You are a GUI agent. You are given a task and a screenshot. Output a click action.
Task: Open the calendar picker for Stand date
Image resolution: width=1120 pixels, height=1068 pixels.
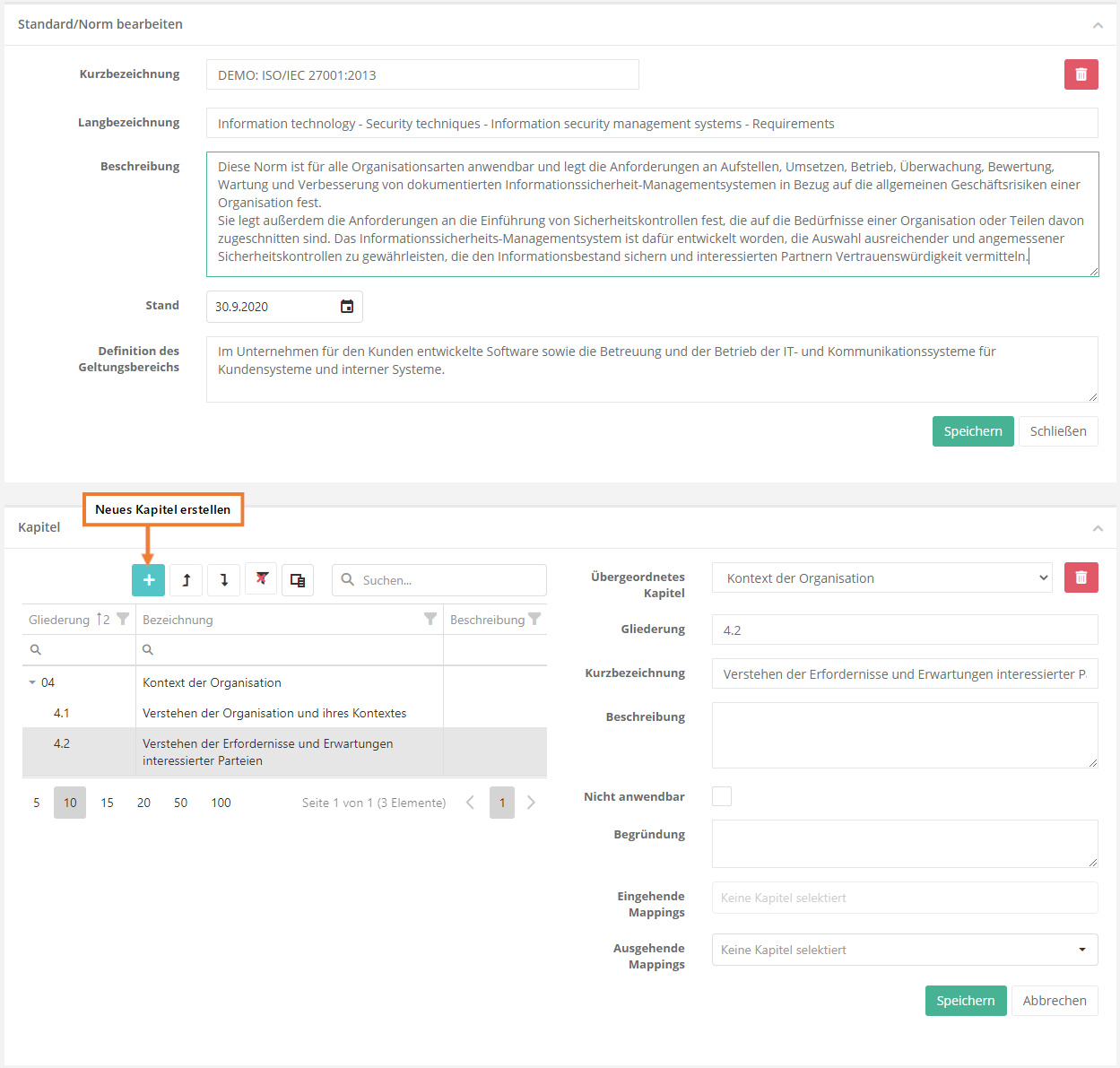pyautogui.click(x=347, y=307)
